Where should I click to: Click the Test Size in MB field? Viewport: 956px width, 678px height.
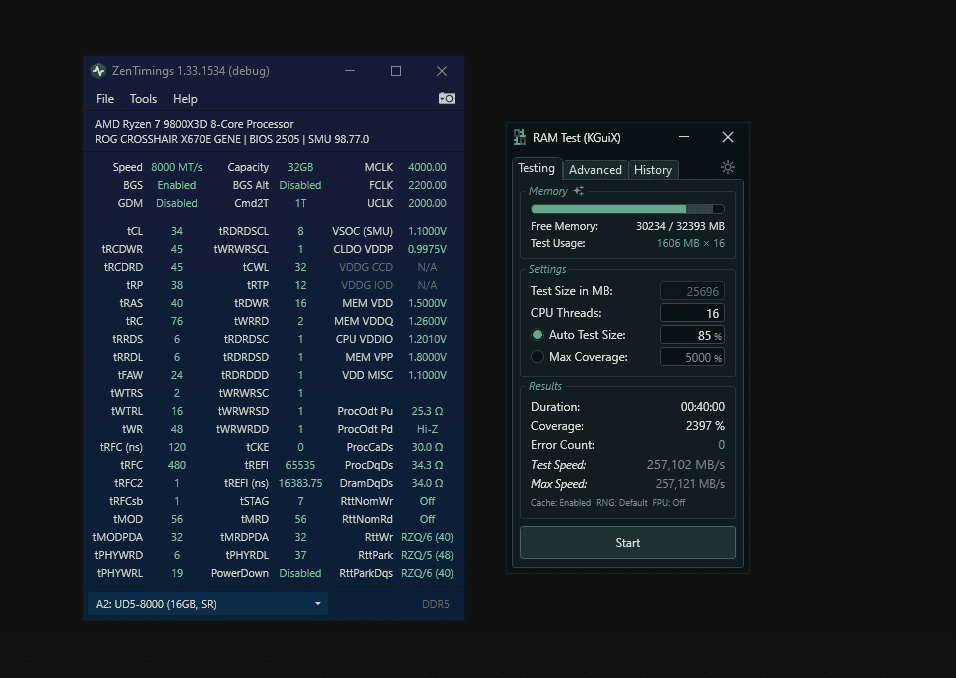(x=692, y=291)
